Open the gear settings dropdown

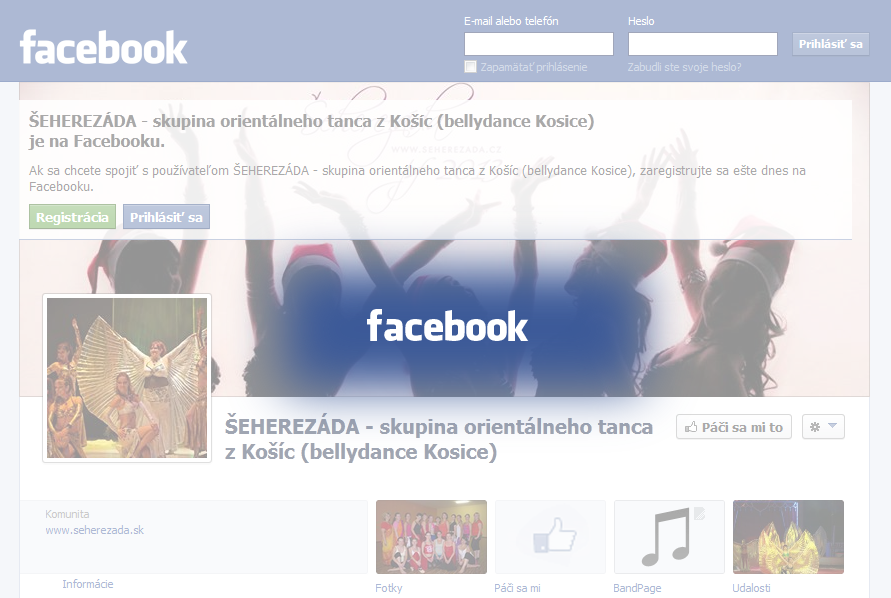click(823, 427)
